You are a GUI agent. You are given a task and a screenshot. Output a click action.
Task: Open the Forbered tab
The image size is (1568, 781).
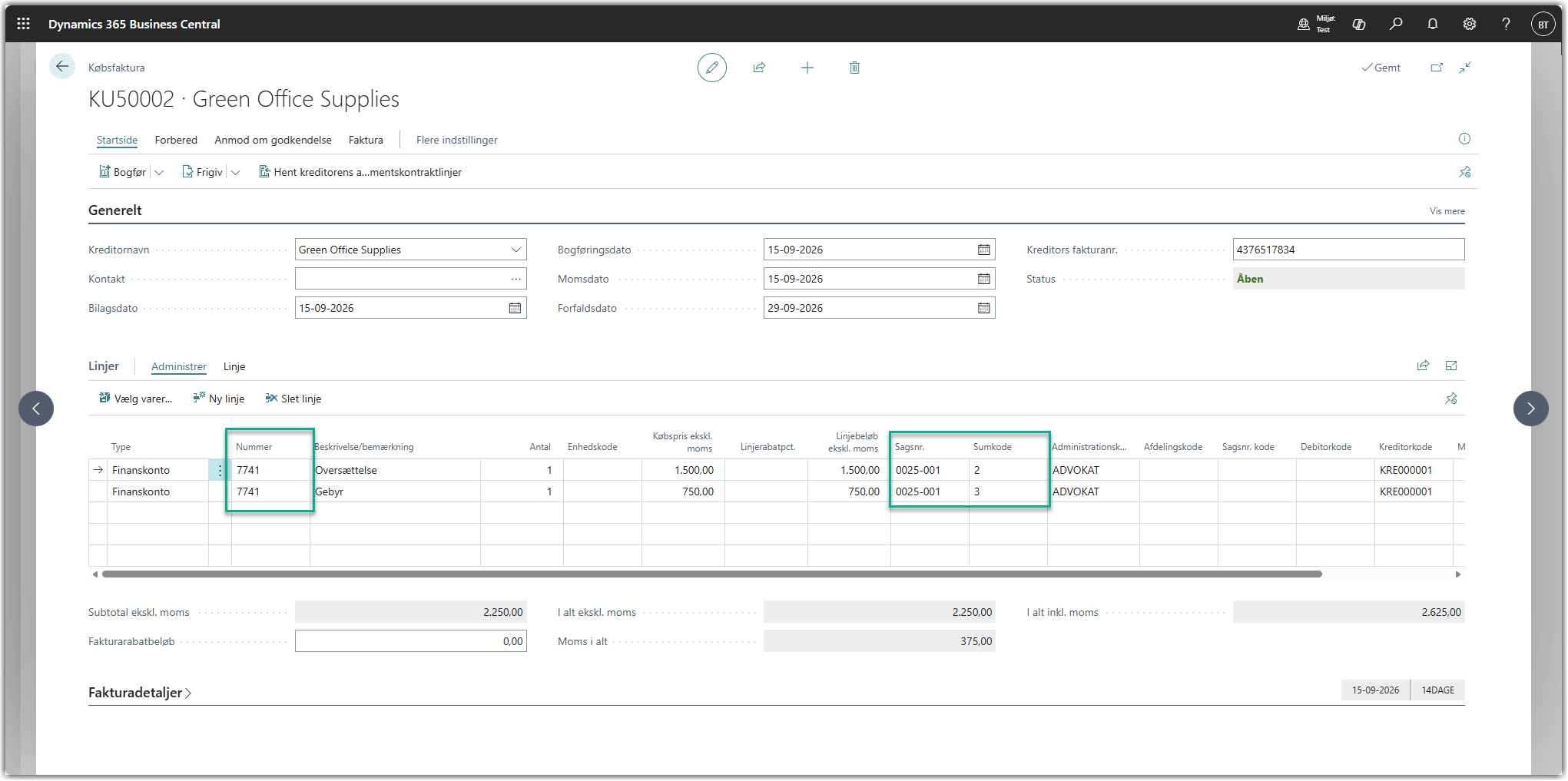176,140
